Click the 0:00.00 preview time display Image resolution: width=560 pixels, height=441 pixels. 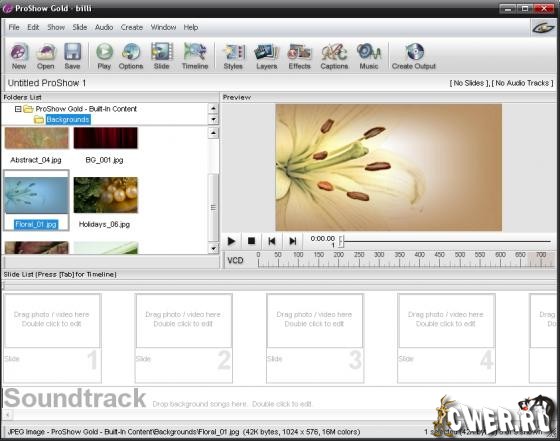tap(322, 239)
